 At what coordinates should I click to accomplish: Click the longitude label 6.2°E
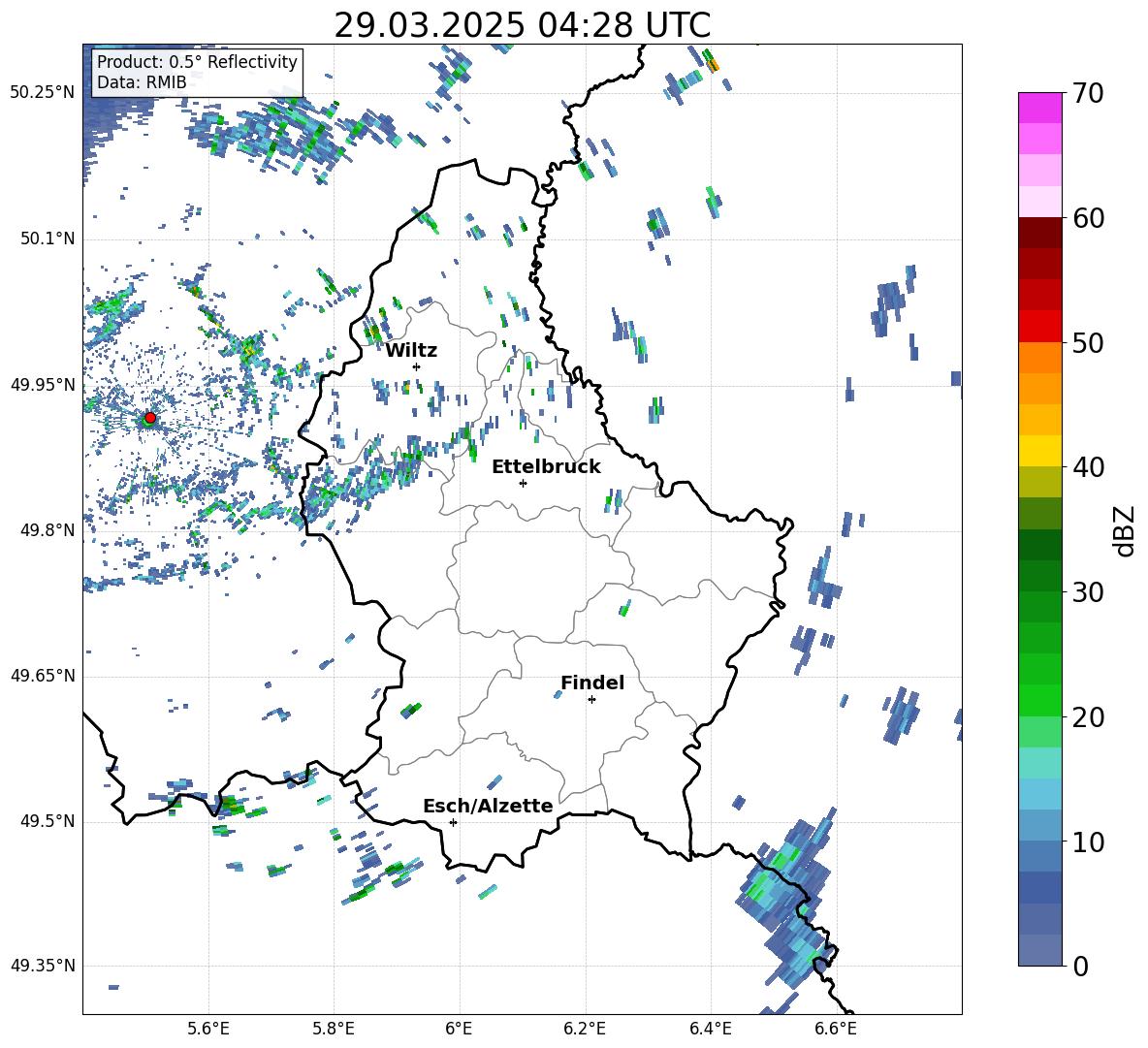tap(585, 1029)
